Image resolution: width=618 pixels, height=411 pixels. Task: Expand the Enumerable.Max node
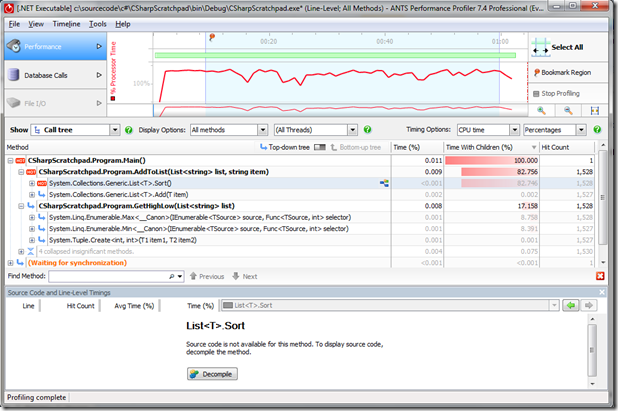click(32, 218)
